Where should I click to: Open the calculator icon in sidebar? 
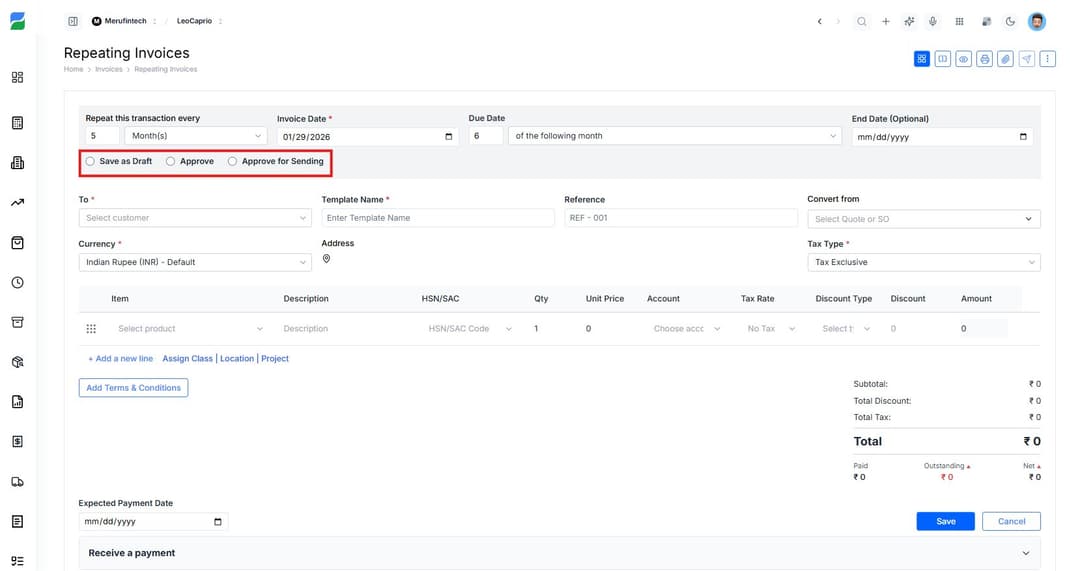[x=18, y=123]
